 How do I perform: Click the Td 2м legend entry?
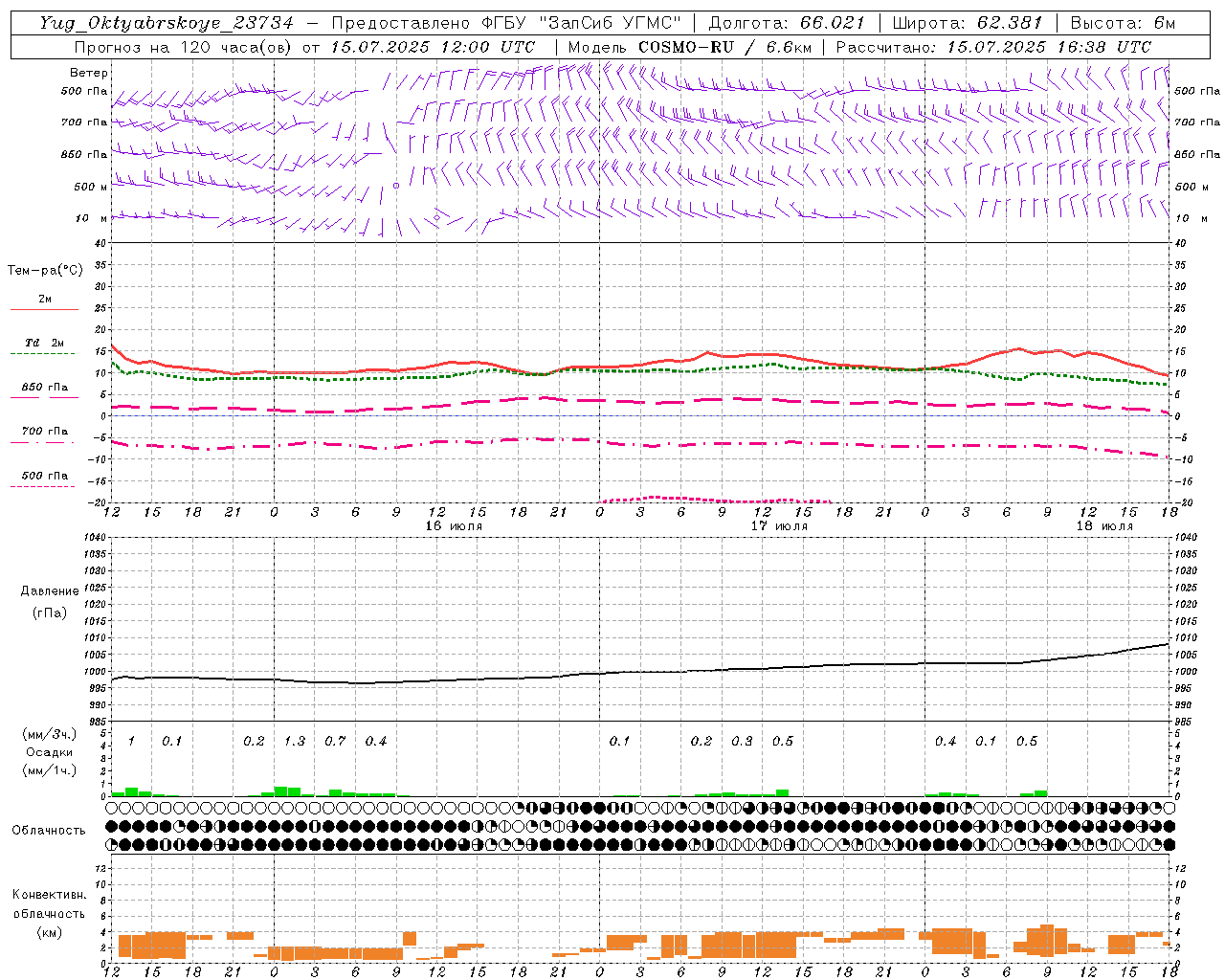pos(44,343)
